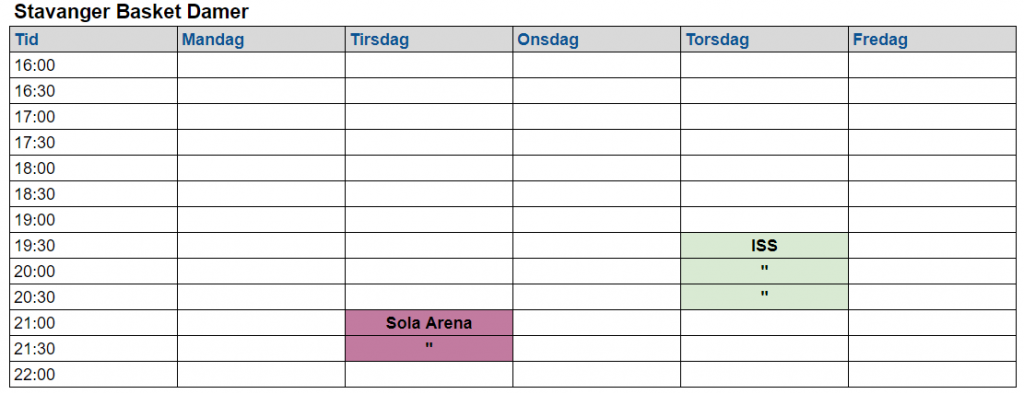Select the Torsdag column header

[x=764, y=39]
